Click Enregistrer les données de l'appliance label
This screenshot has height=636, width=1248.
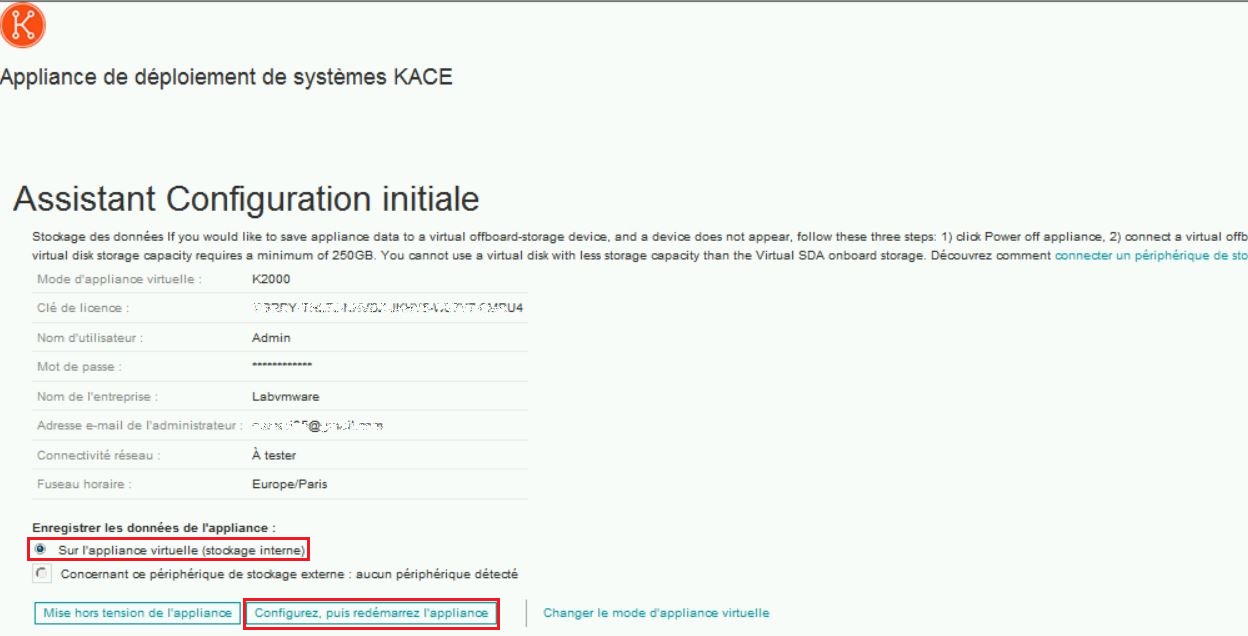tap(154, 527)
